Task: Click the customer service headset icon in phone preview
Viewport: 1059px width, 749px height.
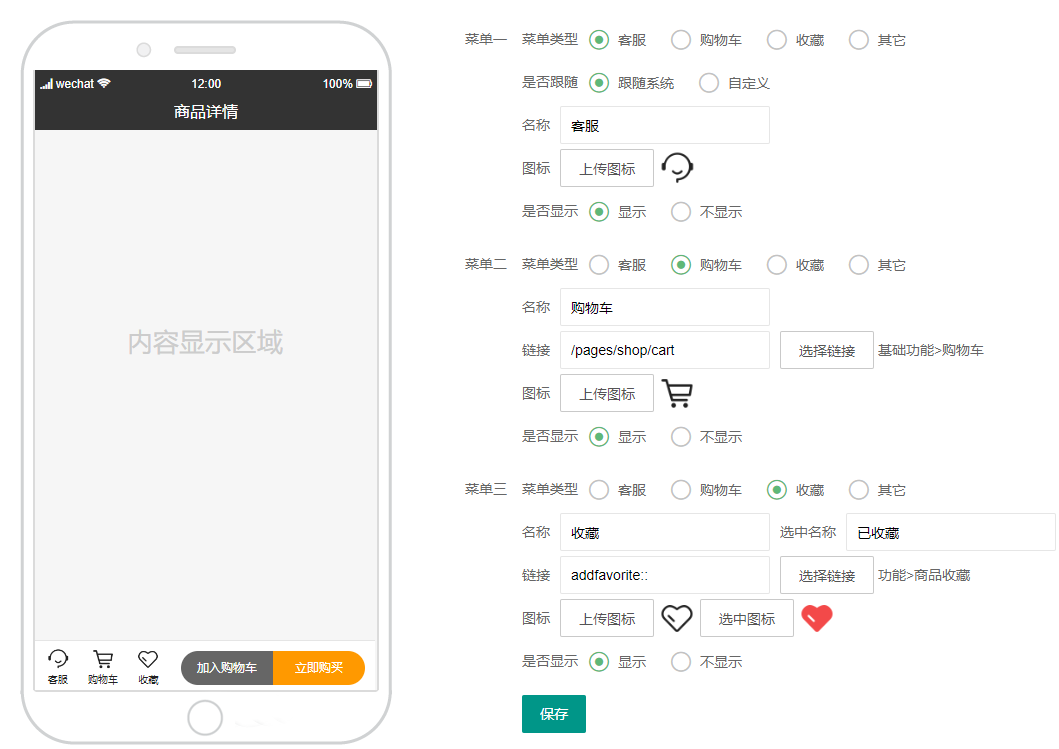Action: click(x=58, y=659)
